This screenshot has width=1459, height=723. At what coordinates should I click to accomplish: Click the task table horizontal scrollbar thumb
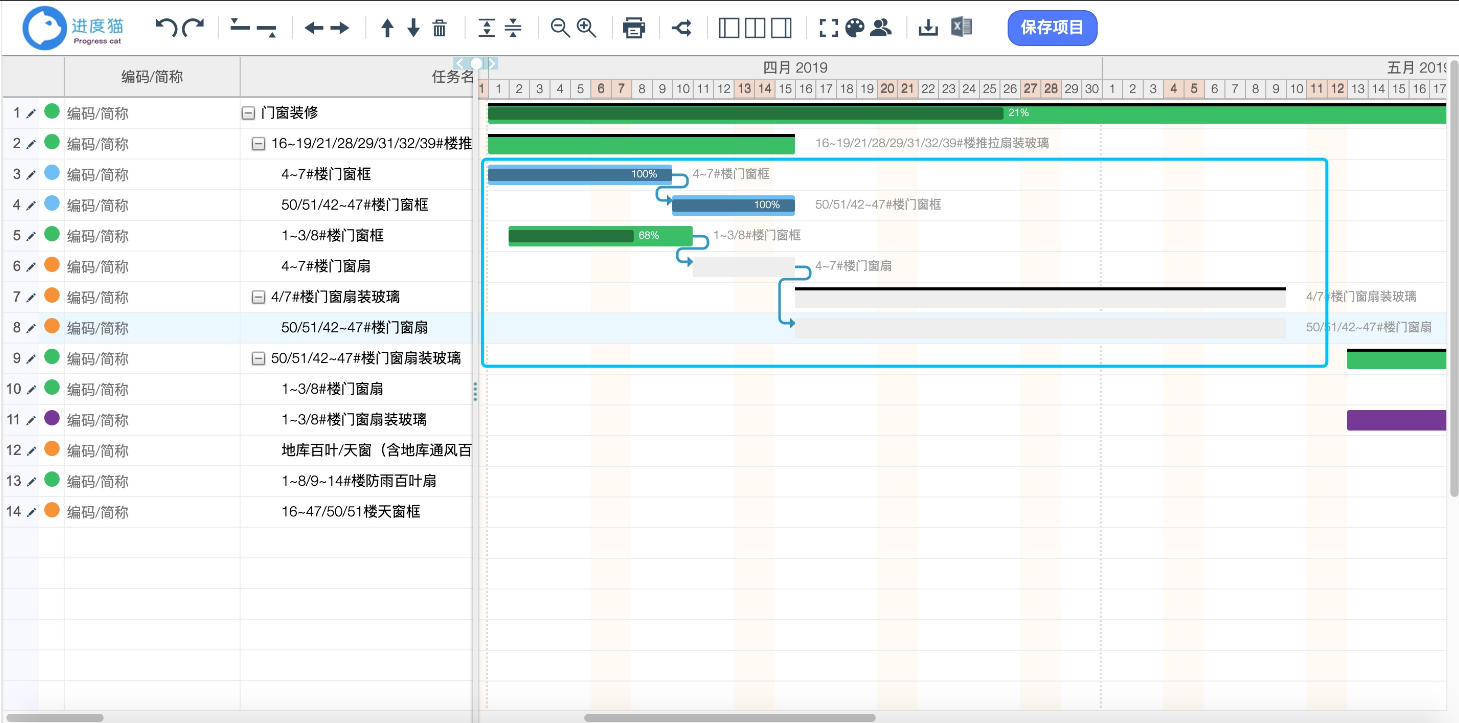click(x=55, y=717)
